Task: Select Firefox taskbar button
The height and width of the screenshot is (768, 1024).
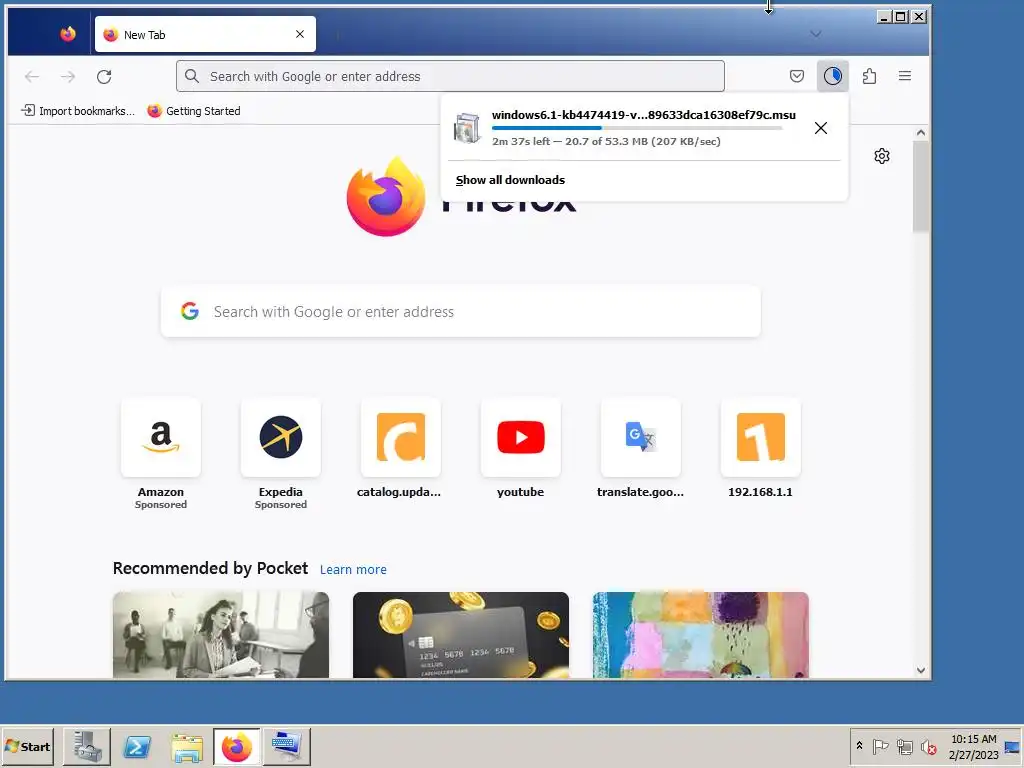Action: [236, 746]
